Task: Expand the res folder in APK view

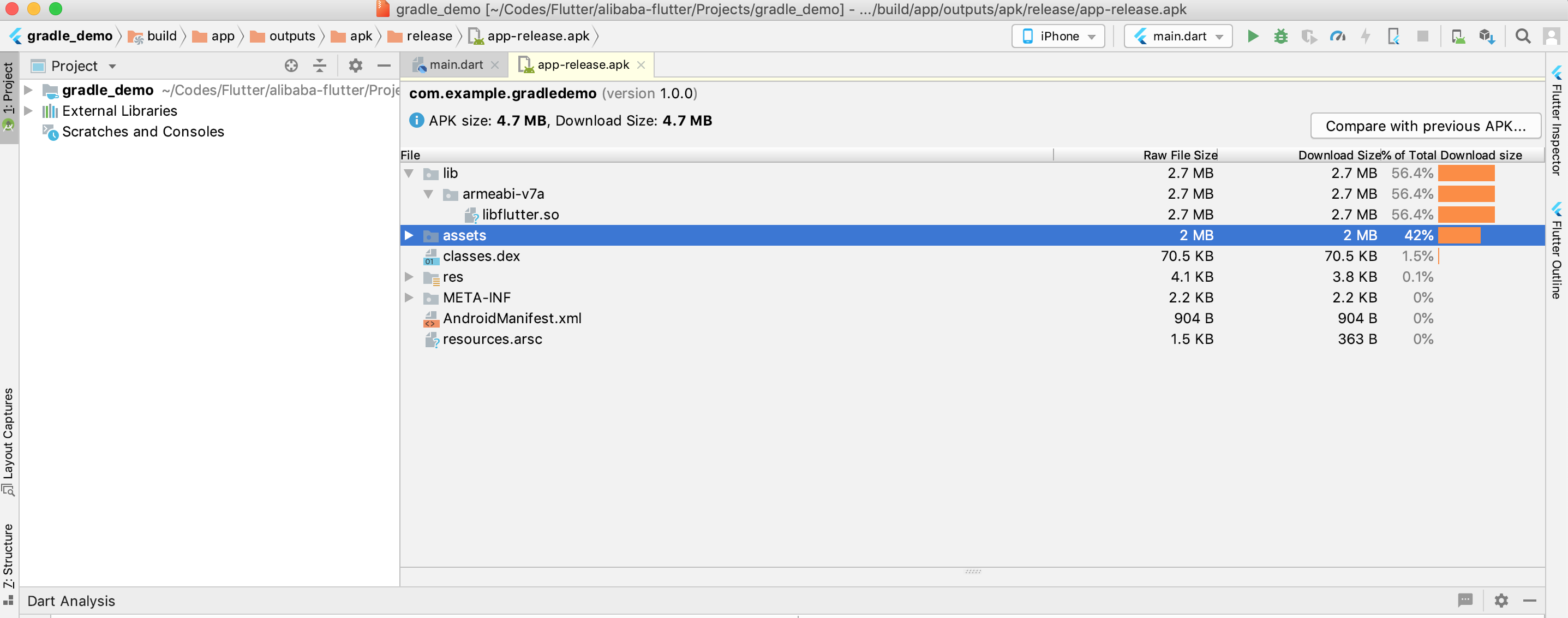Action: pos(409,277)
